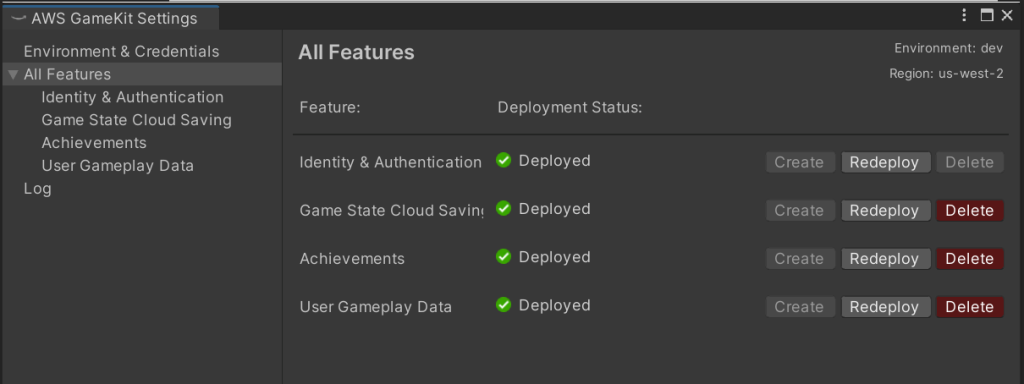Open Identity & Authentication settings page
This screenshot has height=384, width=1024.
point(133,97)
